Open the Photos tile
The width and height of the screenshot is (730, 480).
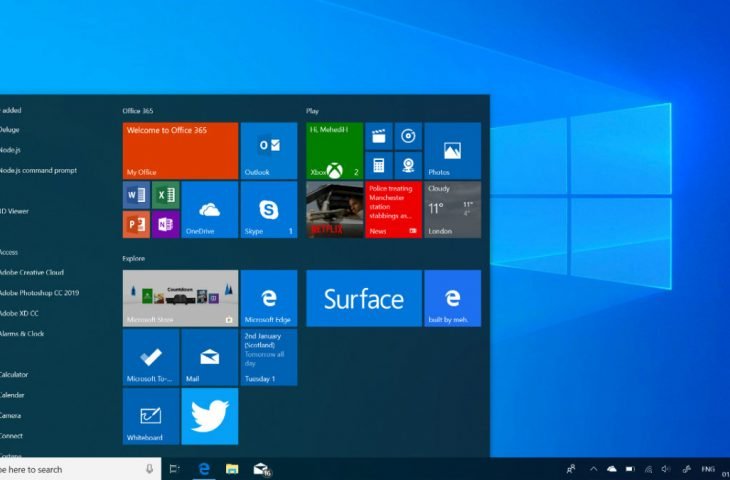452,151
